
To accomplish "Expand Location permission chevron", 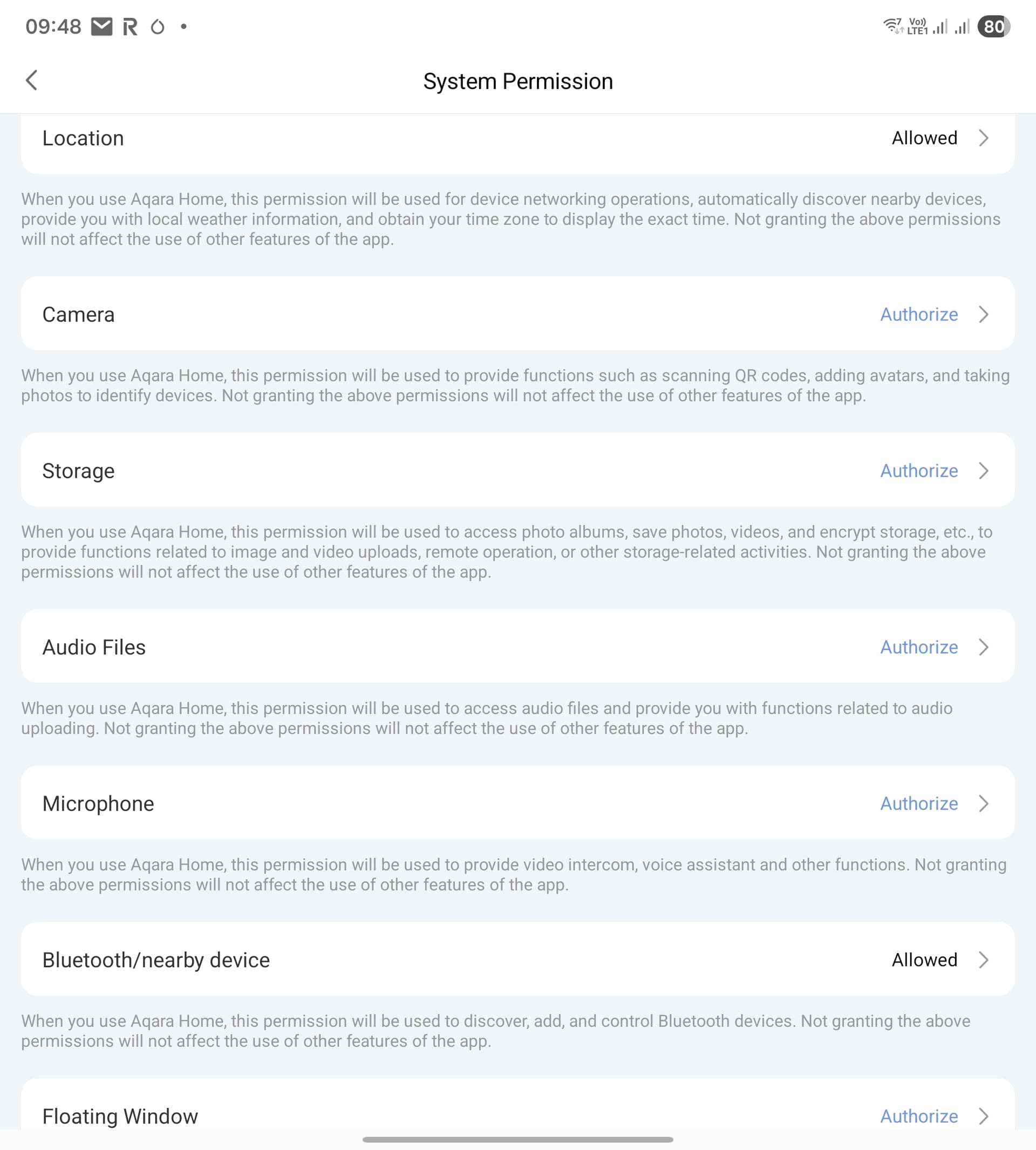I will [x=983, y=138].
